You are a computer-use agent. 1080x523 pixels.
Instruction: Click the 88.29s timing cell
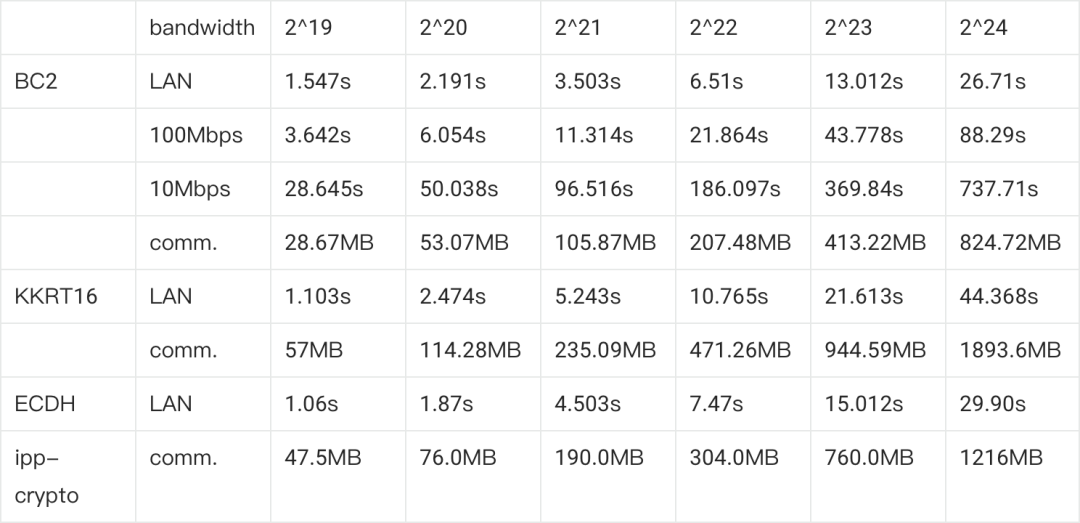pos(993,136)
